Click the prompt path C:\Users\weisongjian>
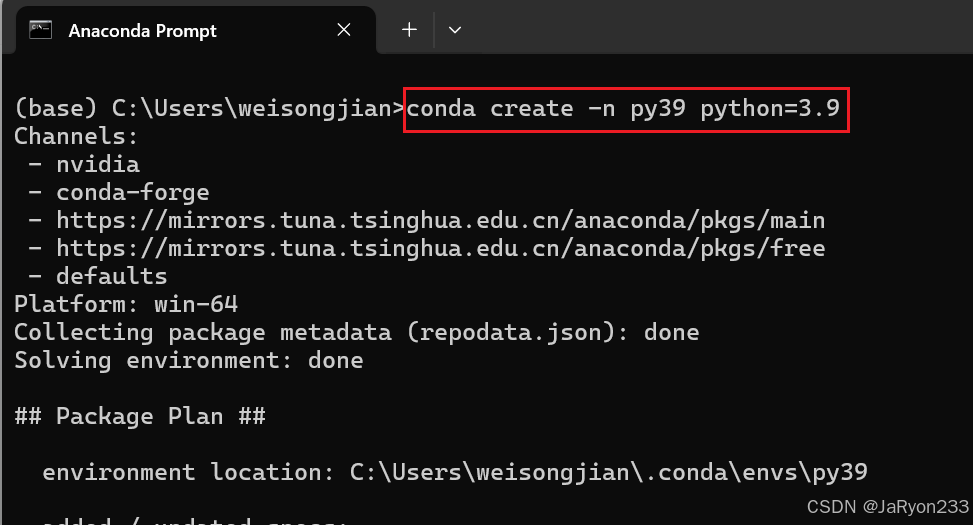Viewport: 973px width, 525px height. tap(259, 109)
